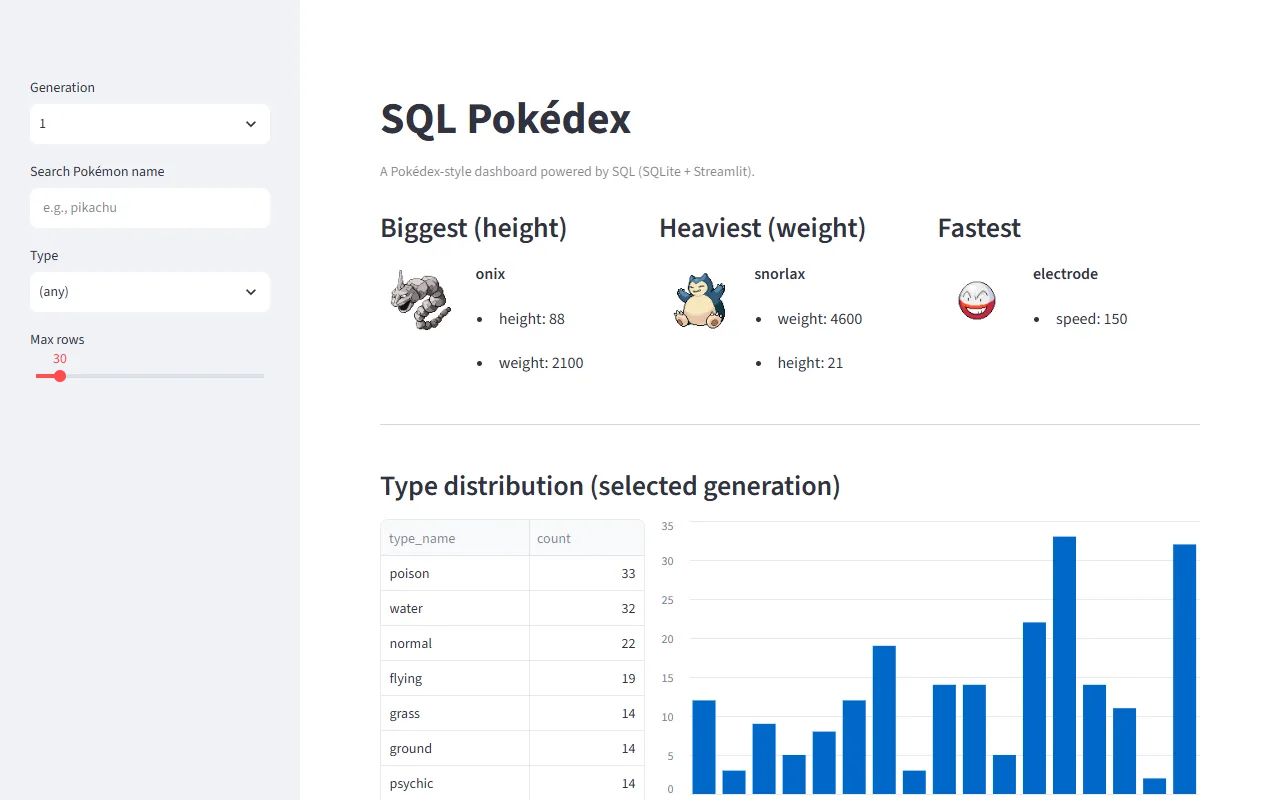Click the Onix sprite image
This screenshot has width=1280, height=800.
click(420, 300)
